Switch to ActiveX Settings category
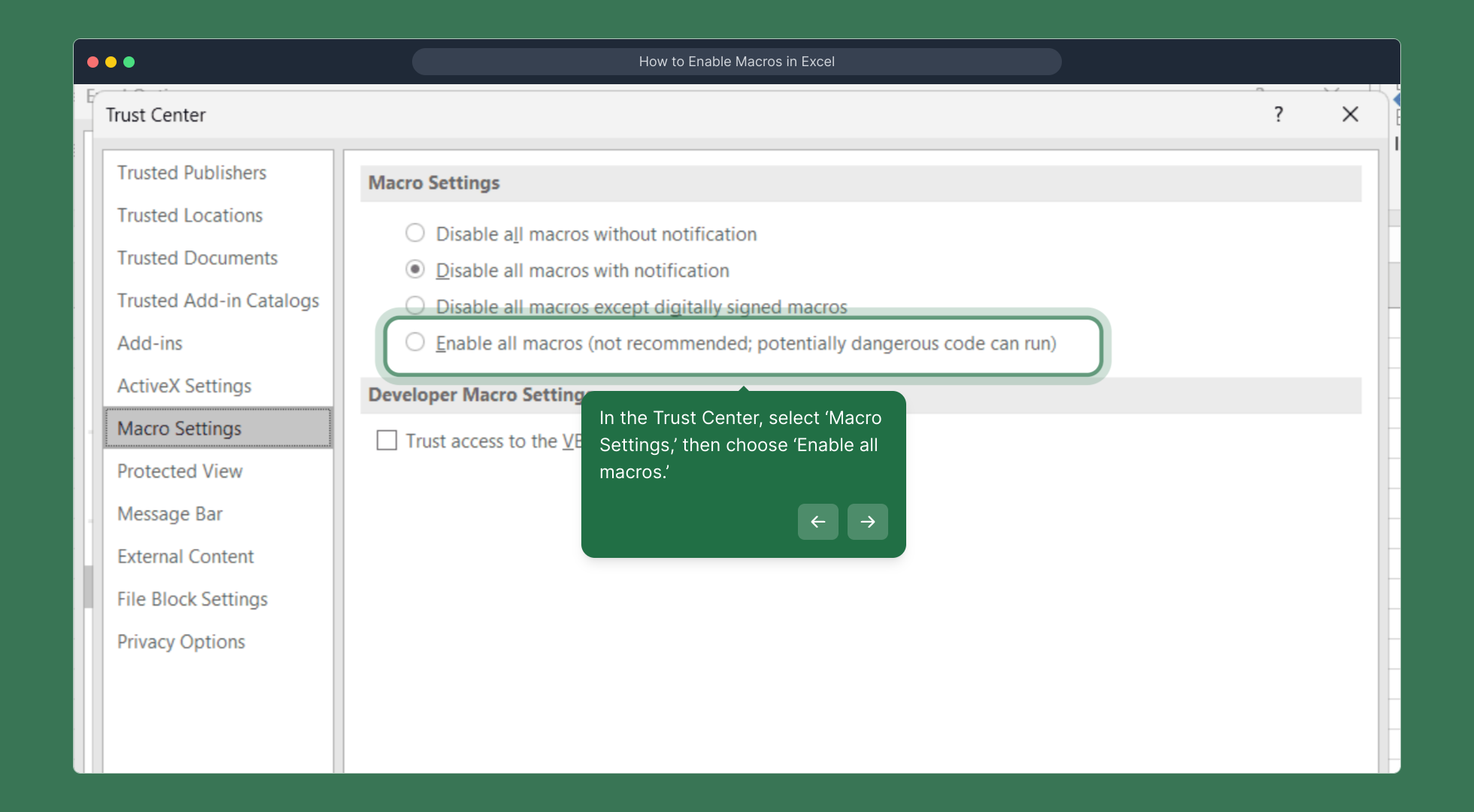 (x=184, y=386)
